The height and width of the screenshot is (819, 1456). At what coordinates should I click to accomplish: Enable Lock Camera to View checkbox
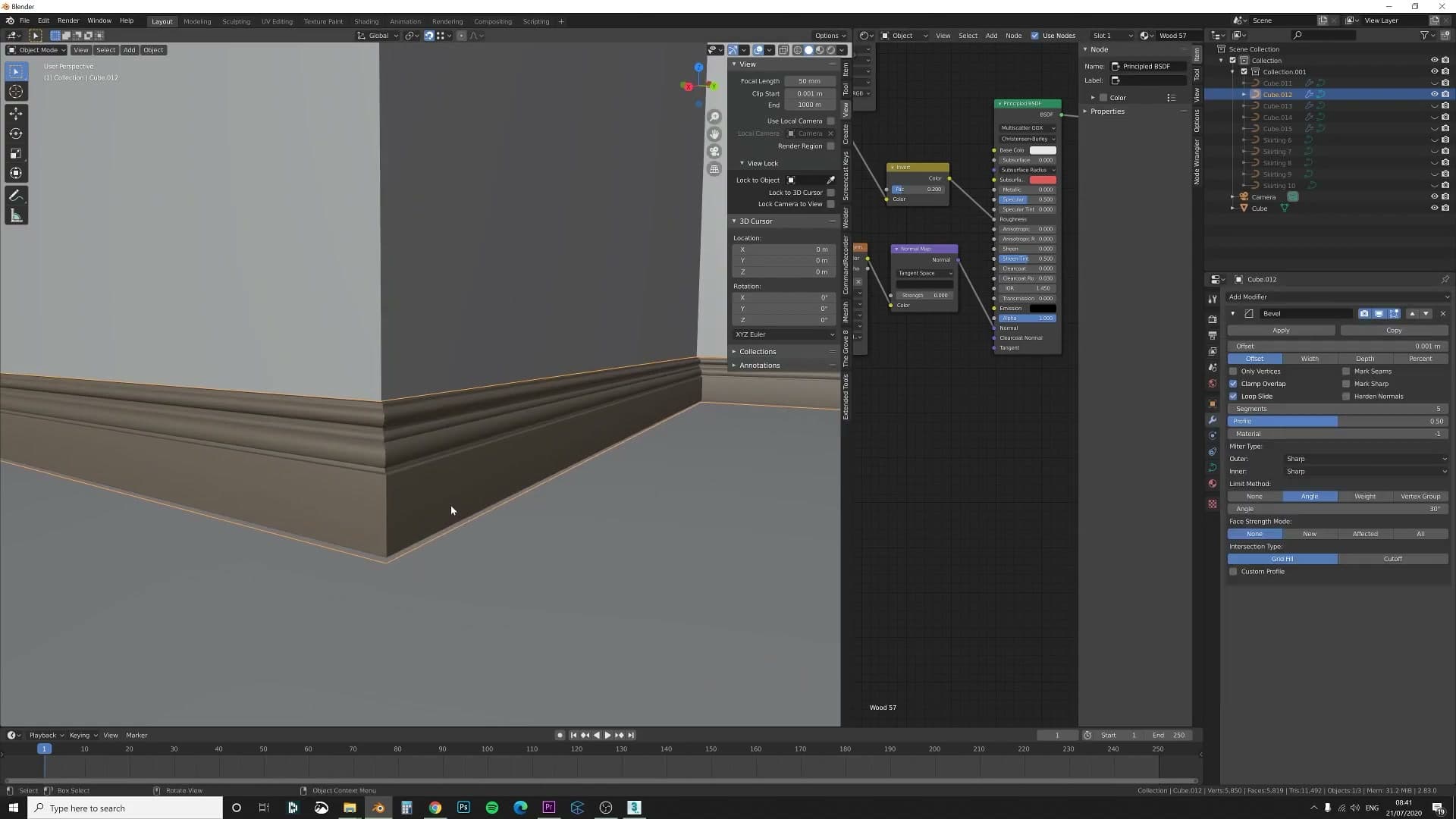tap(831, 204)
